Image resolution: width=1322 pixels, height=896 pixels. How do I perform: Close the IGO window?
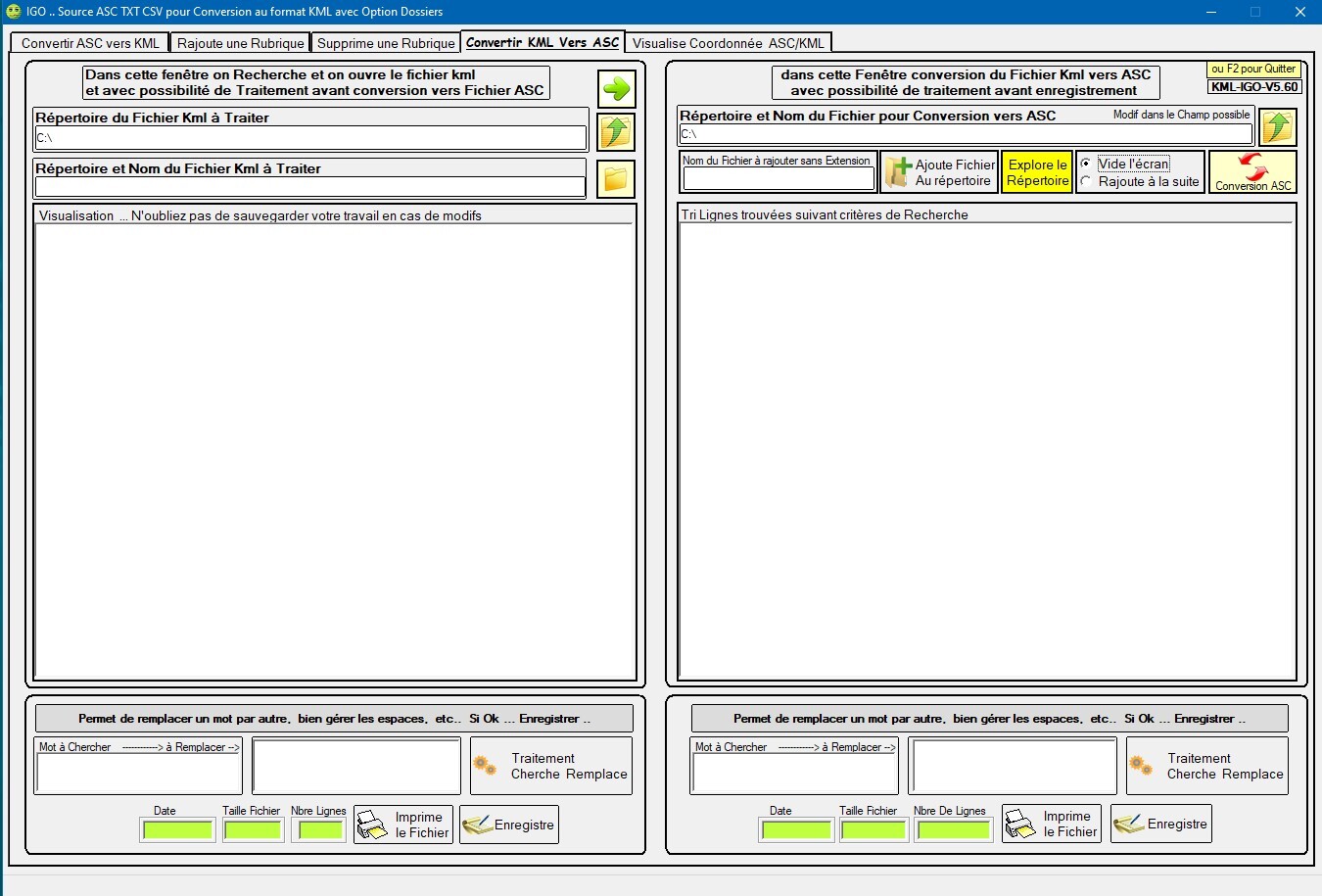tap(1299, 12)
